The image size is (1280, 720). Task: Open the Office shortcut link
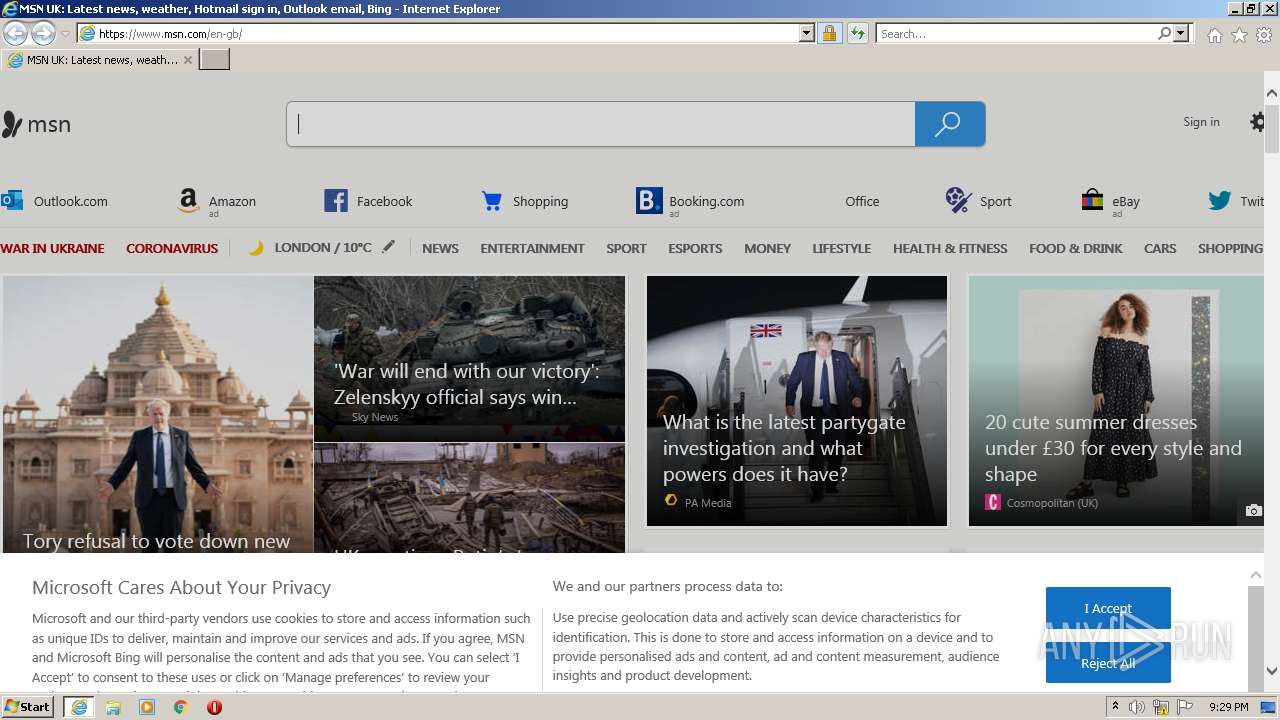(x=862, y=201)
